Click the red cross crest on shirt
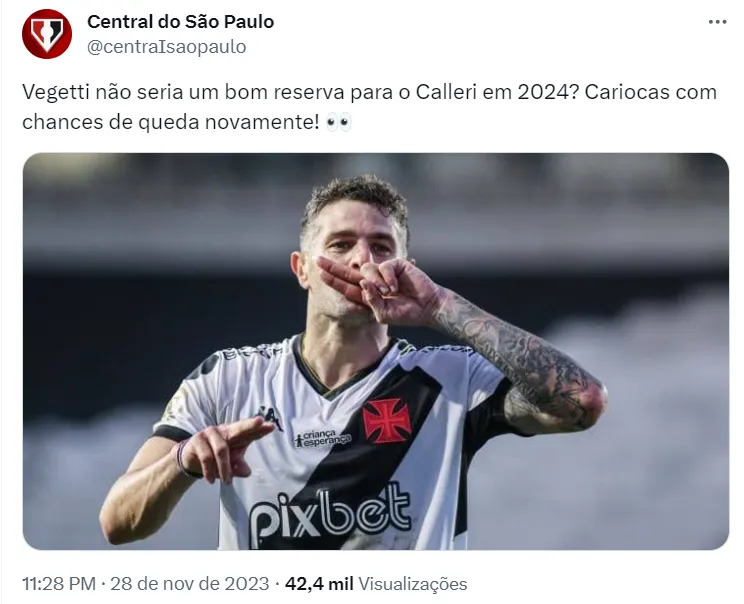Image resolution: width=744 pixels, height=604 pixels. click(x=387, y=421)
